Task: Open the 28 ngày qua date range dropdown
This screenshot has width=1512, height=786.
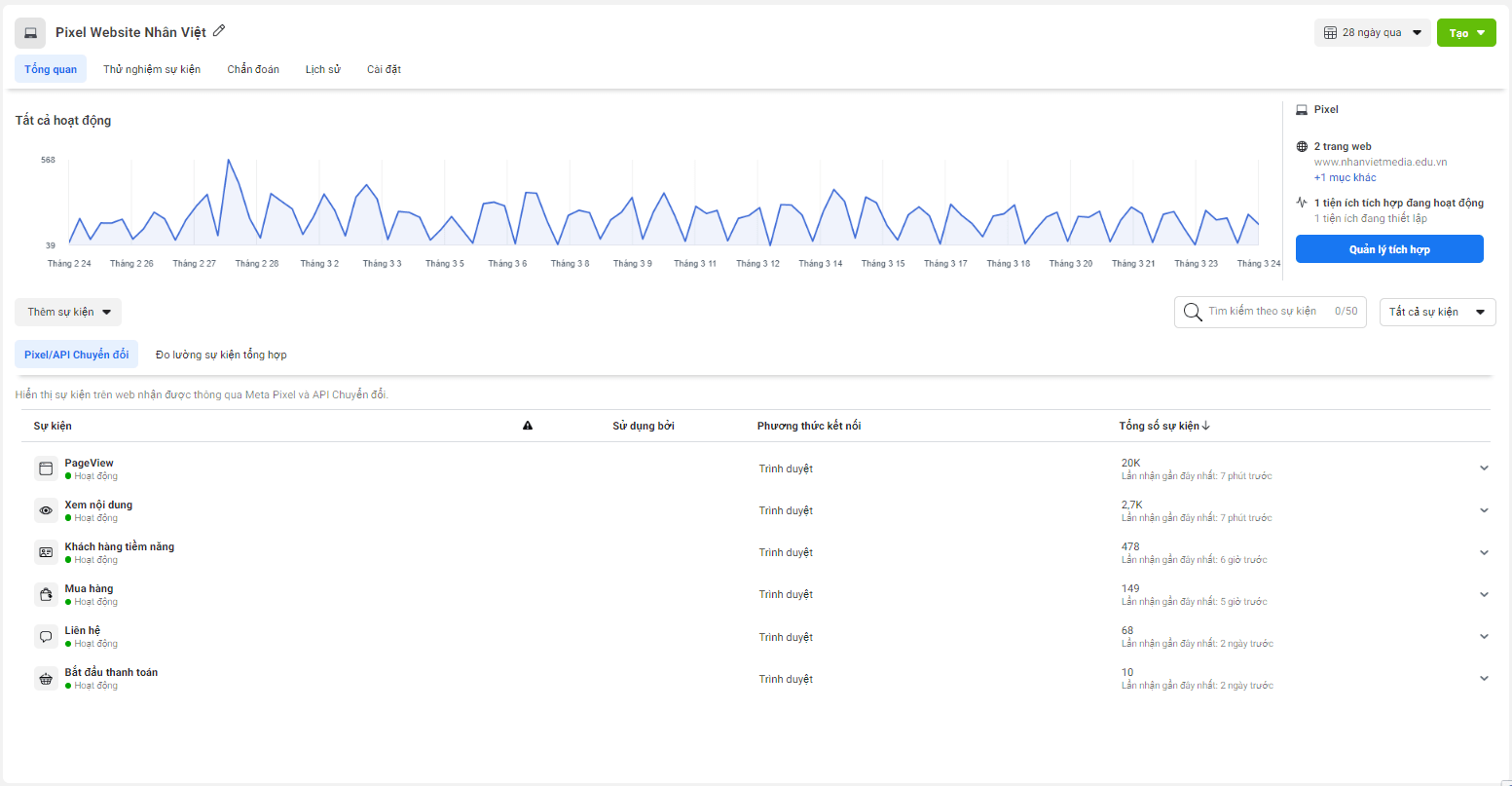Action: pyautogui.click(x=1373, y=33)
